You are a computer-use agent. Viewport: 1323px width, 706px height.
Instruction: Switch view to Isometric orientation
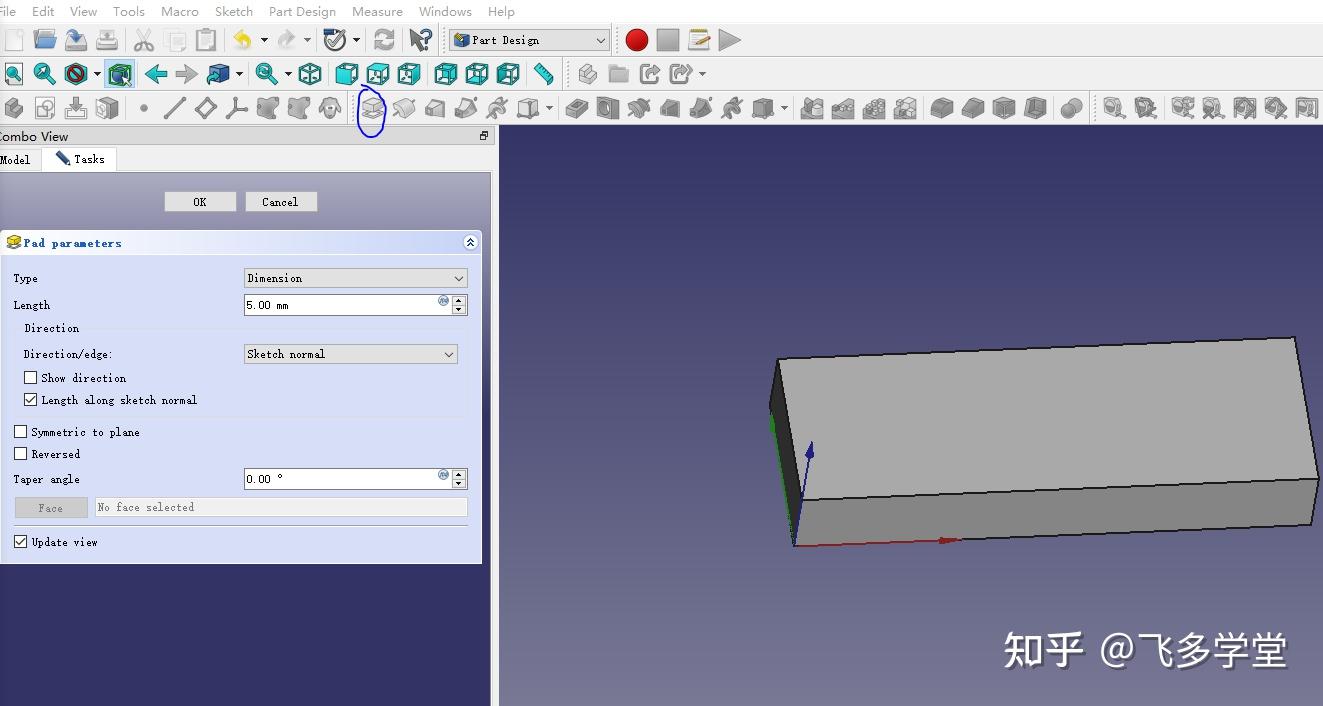click(309, 73)
